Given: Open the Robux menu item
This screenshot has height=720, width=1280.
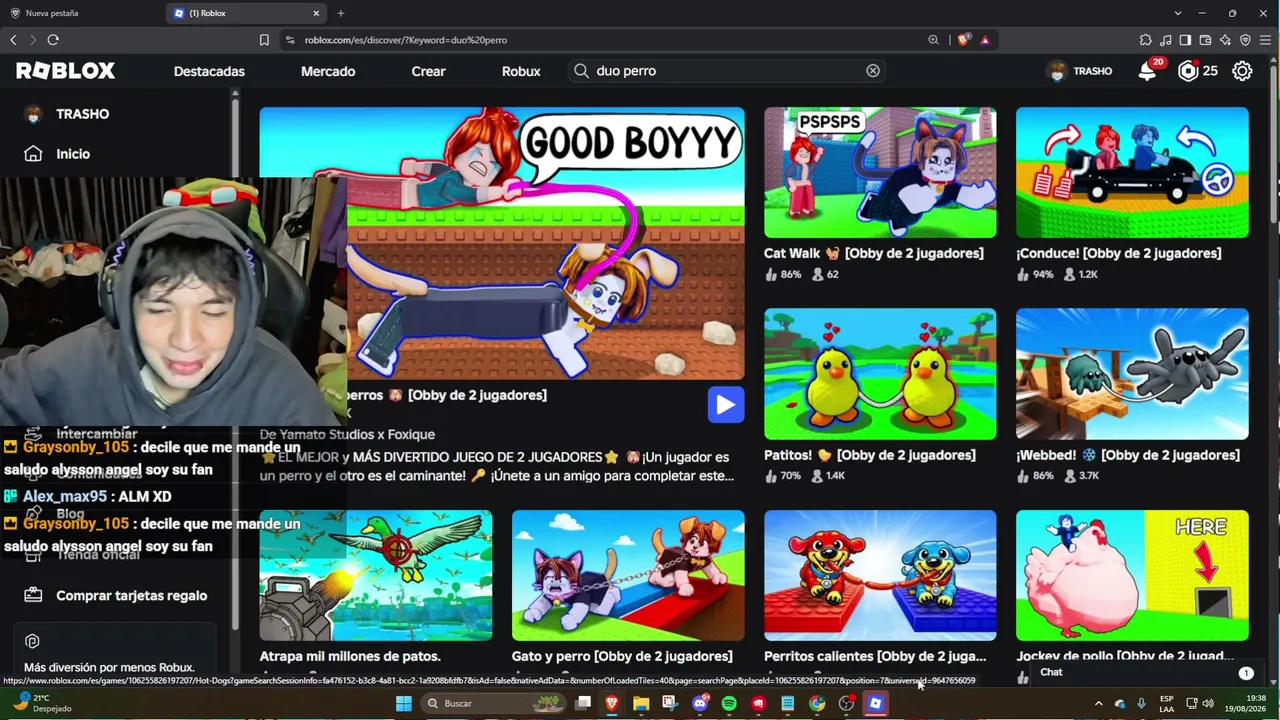Looking at the screenshot, I should click(521, 71).
